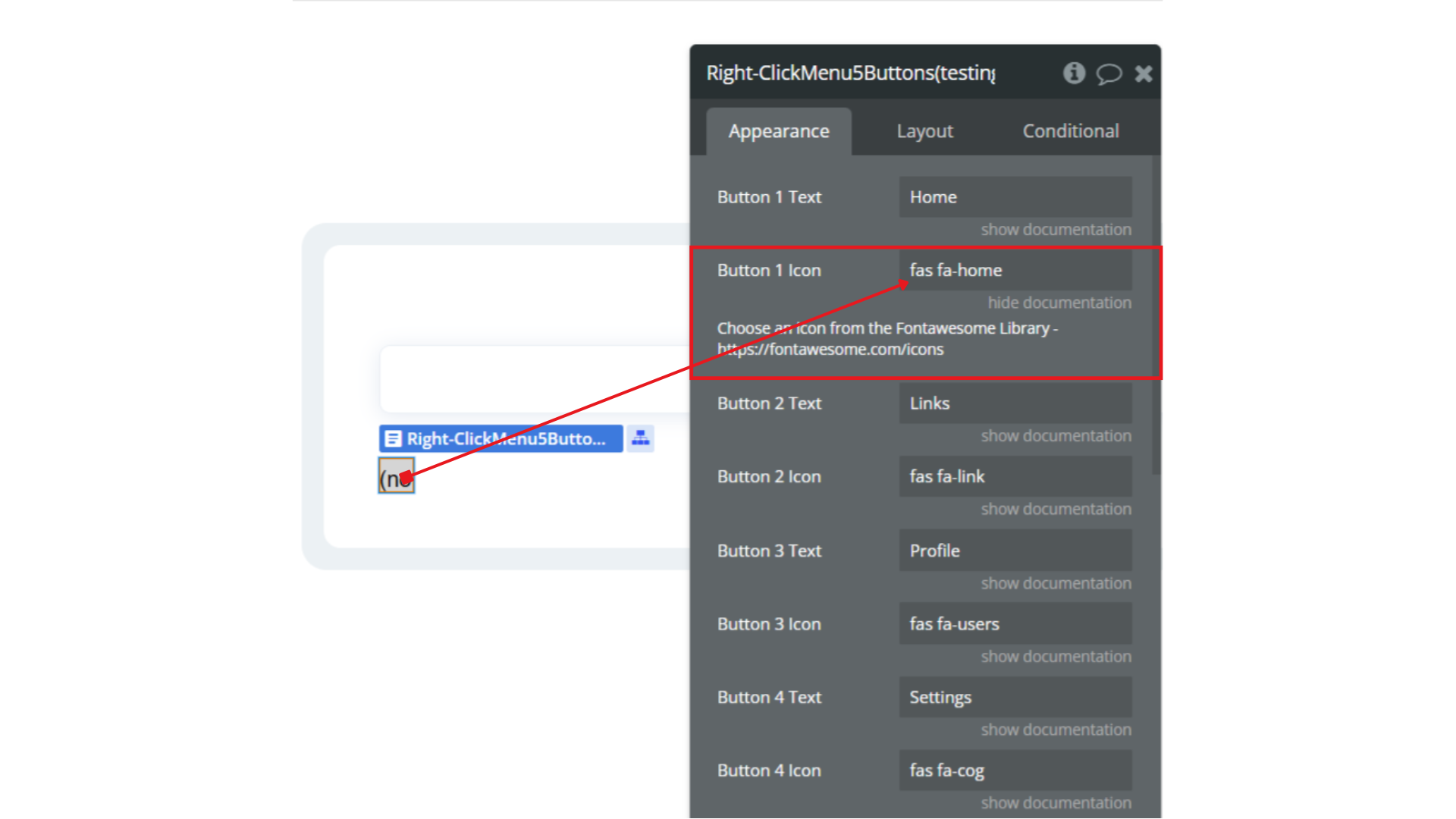Click the info icon in panel header
Screen dimensions: 1456x819
pos(1074,73)
